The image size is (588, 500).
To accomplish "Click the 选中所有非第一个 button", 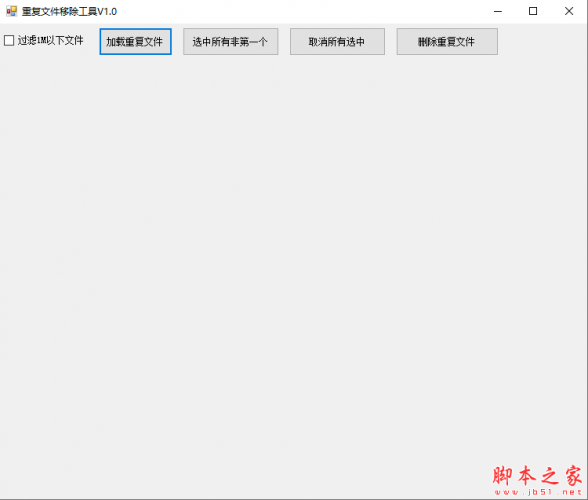I will [x=231, y=42].
